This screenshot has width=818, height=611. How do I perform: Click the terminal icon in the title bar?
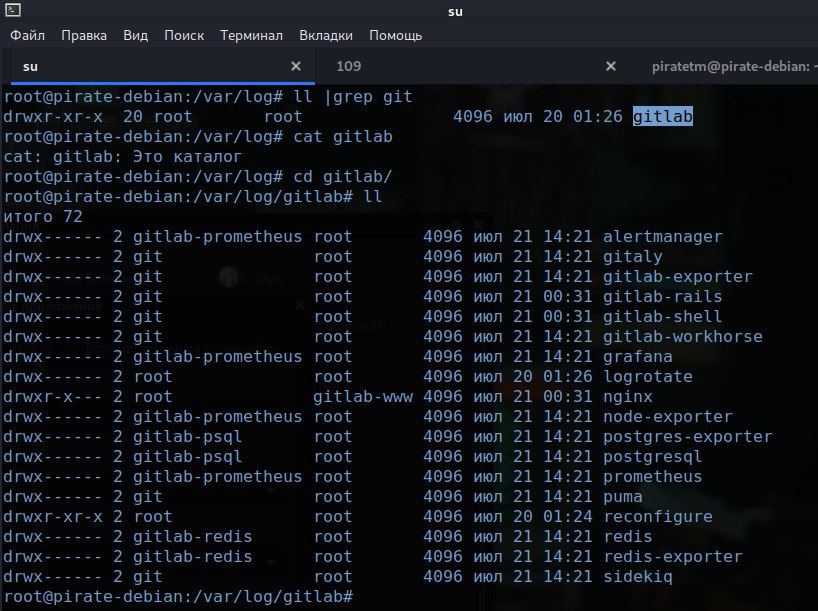point(13,9)
